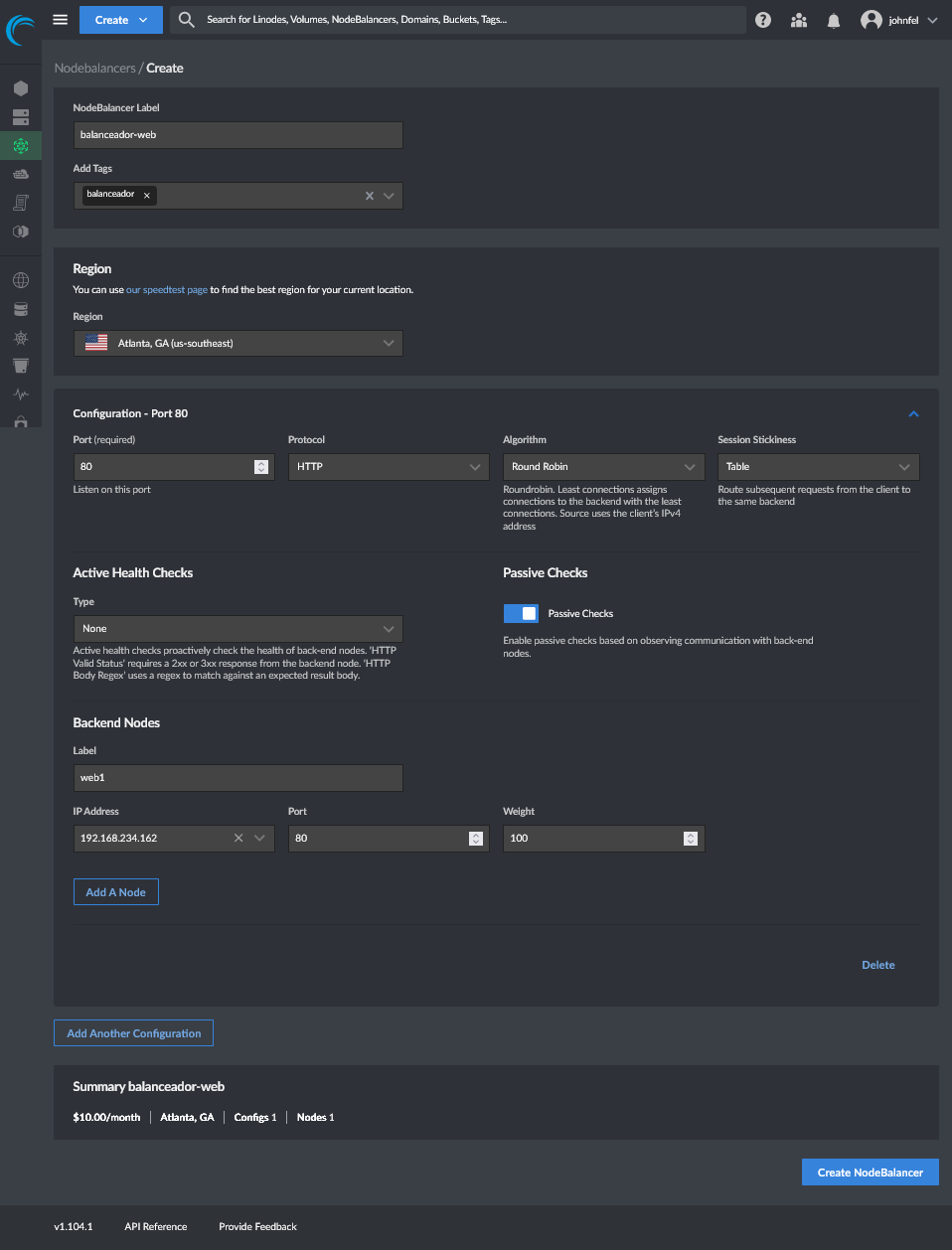Disable the Passive Checks toggle
This screenshot has width=952, height=1250.
[521, 613]
